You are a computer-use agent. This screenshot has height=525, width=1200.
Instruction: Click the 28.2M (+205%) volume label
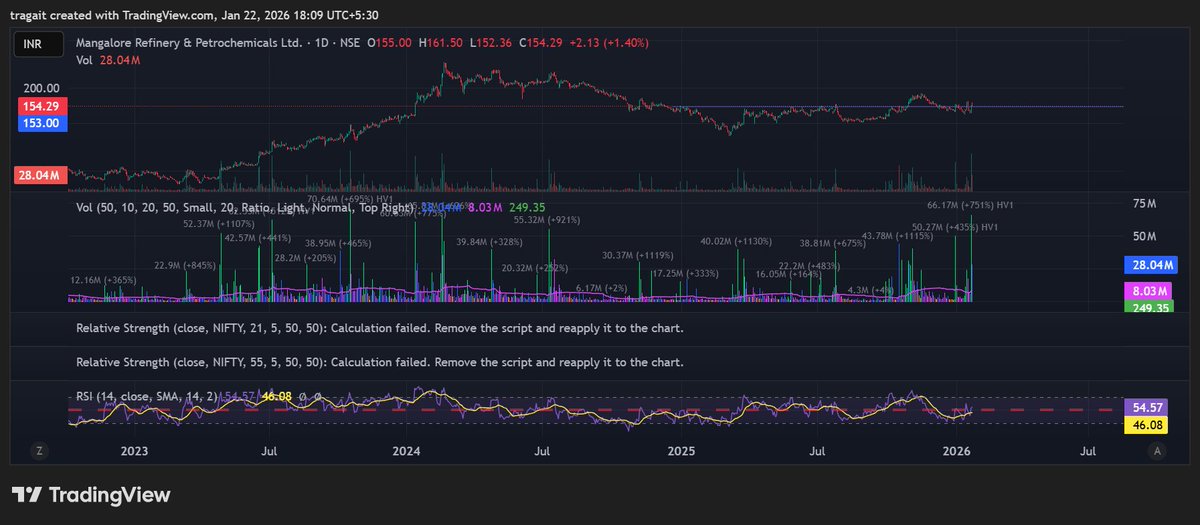(x=305, y=258)
